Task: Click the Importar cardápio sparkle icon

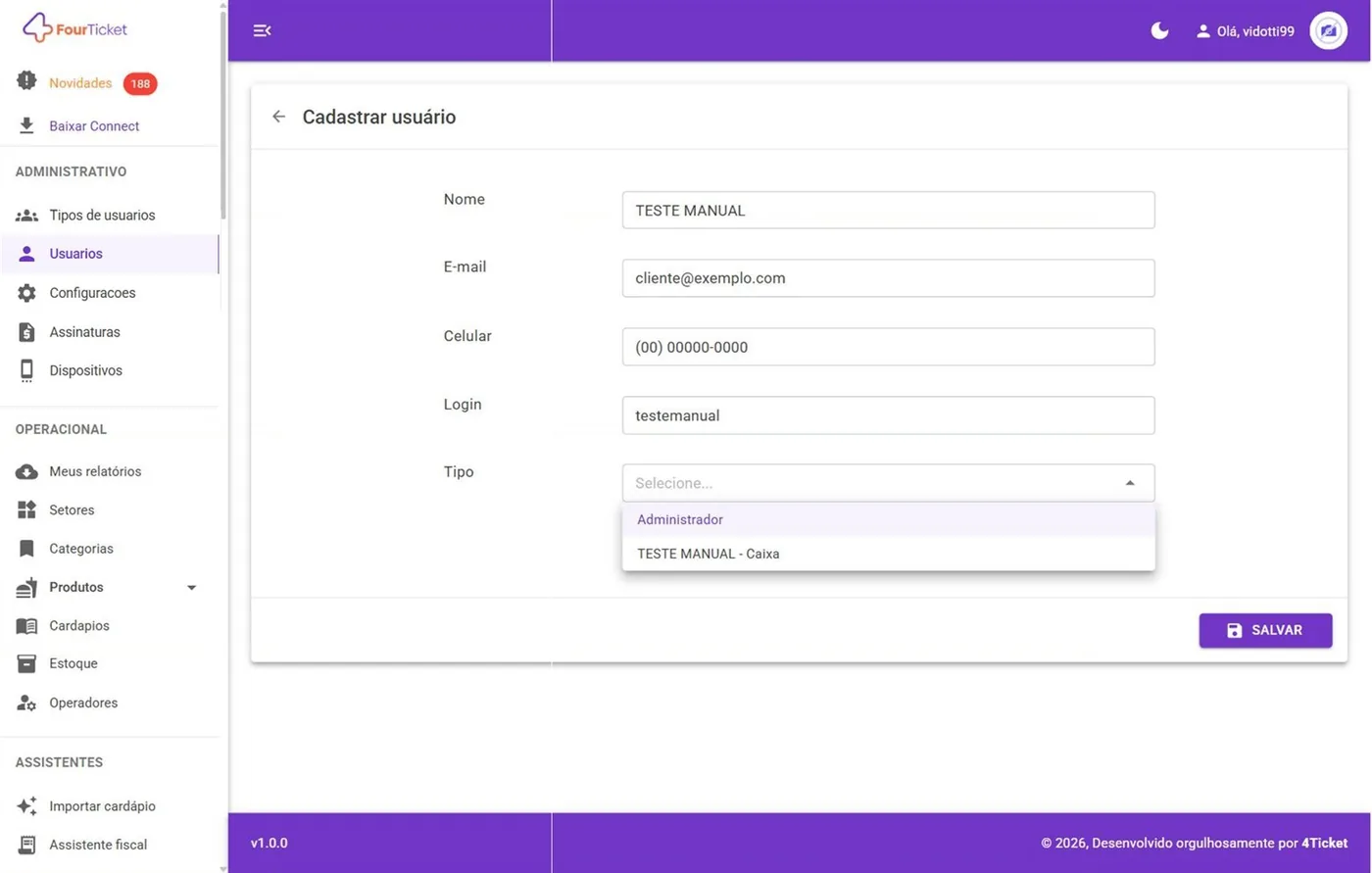Action: 27,805
